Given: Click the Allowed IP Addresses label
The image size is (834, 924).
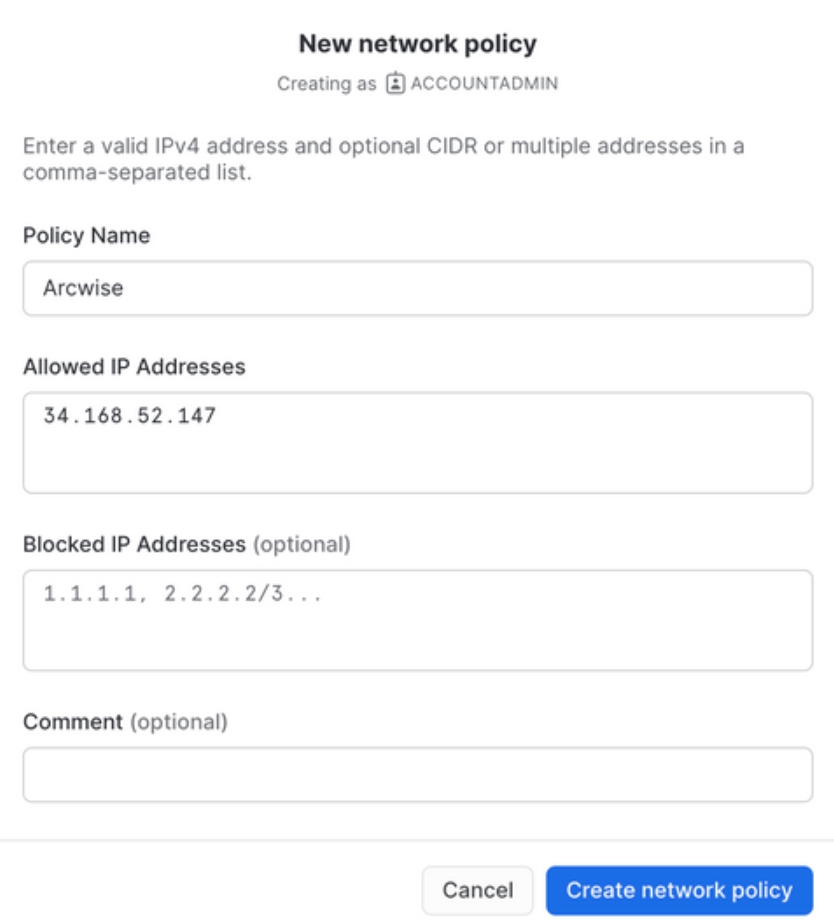Looking at the screenshot, I should [134, 367].
